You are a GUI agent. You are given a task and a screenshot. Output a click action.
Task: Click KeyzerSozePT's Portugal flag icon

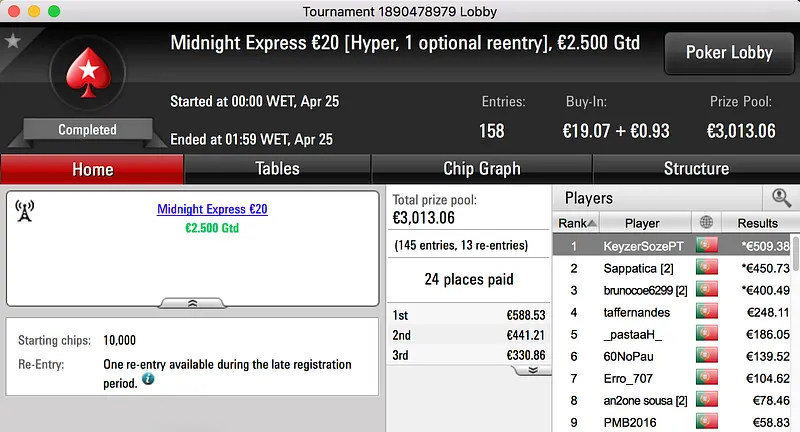[708, 246]
